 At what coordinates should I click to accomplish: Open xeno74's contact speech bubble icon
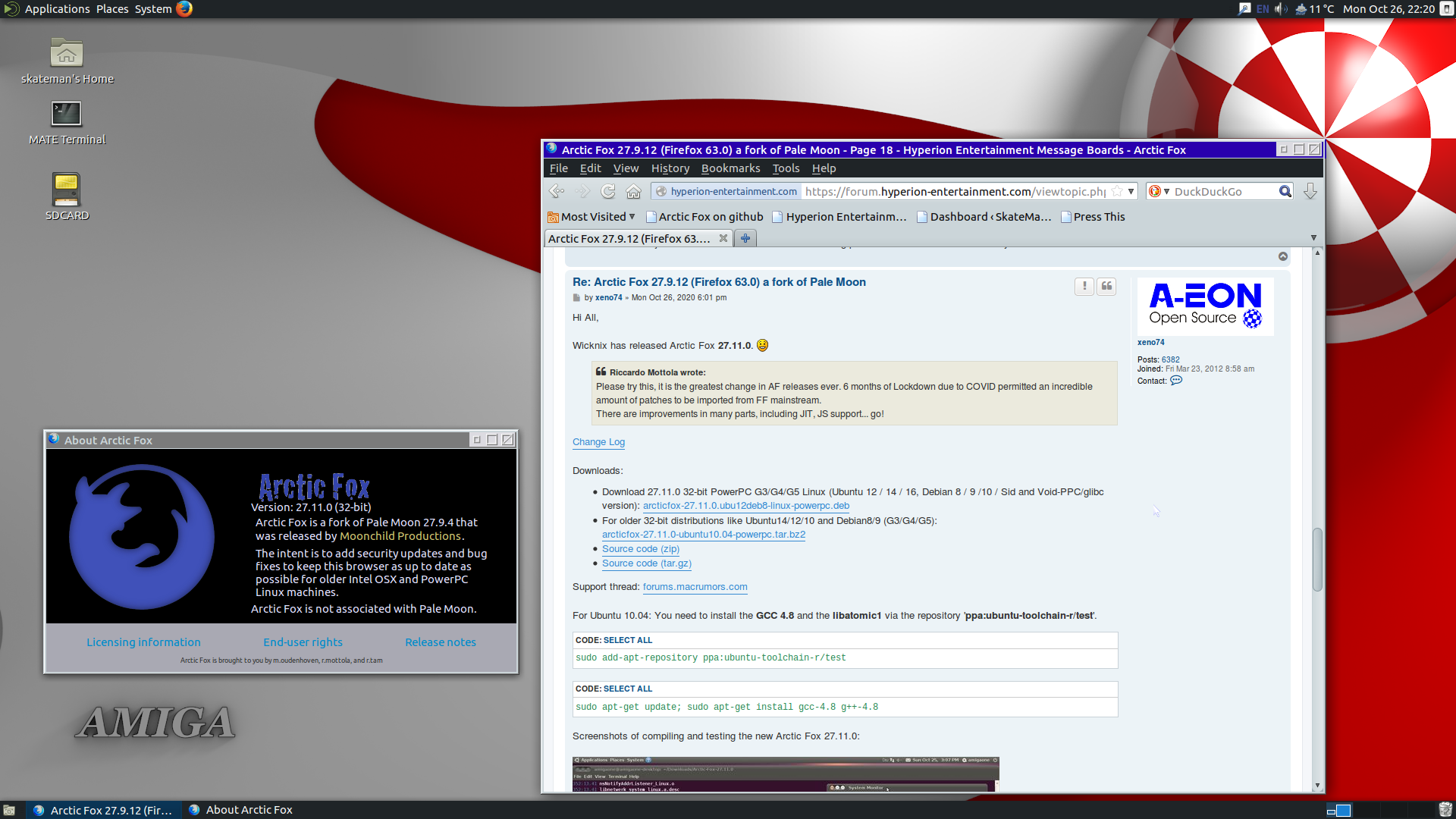(1176, 381)
